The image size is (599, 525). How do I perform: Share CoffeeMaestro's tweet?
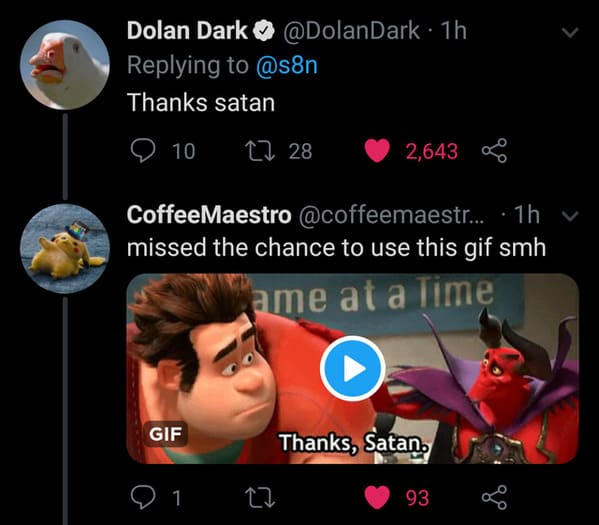click(x=494, y=497)
